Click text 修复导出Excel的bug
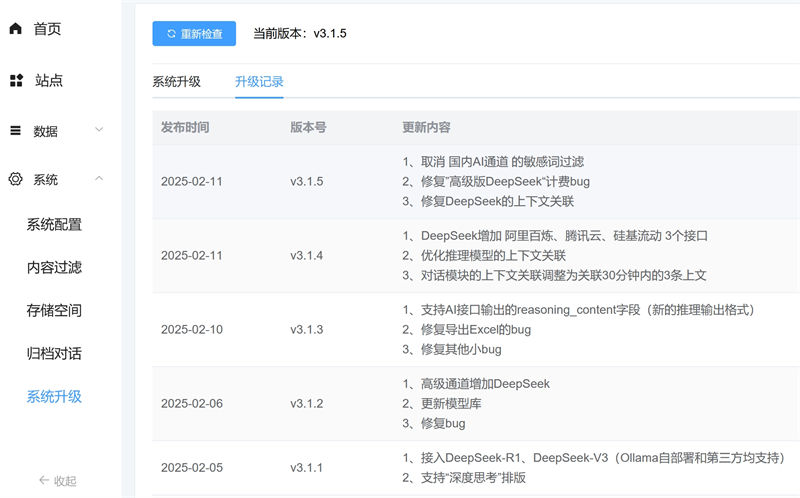The height and width of the screenshot is (498, 800). click(476, 330)
